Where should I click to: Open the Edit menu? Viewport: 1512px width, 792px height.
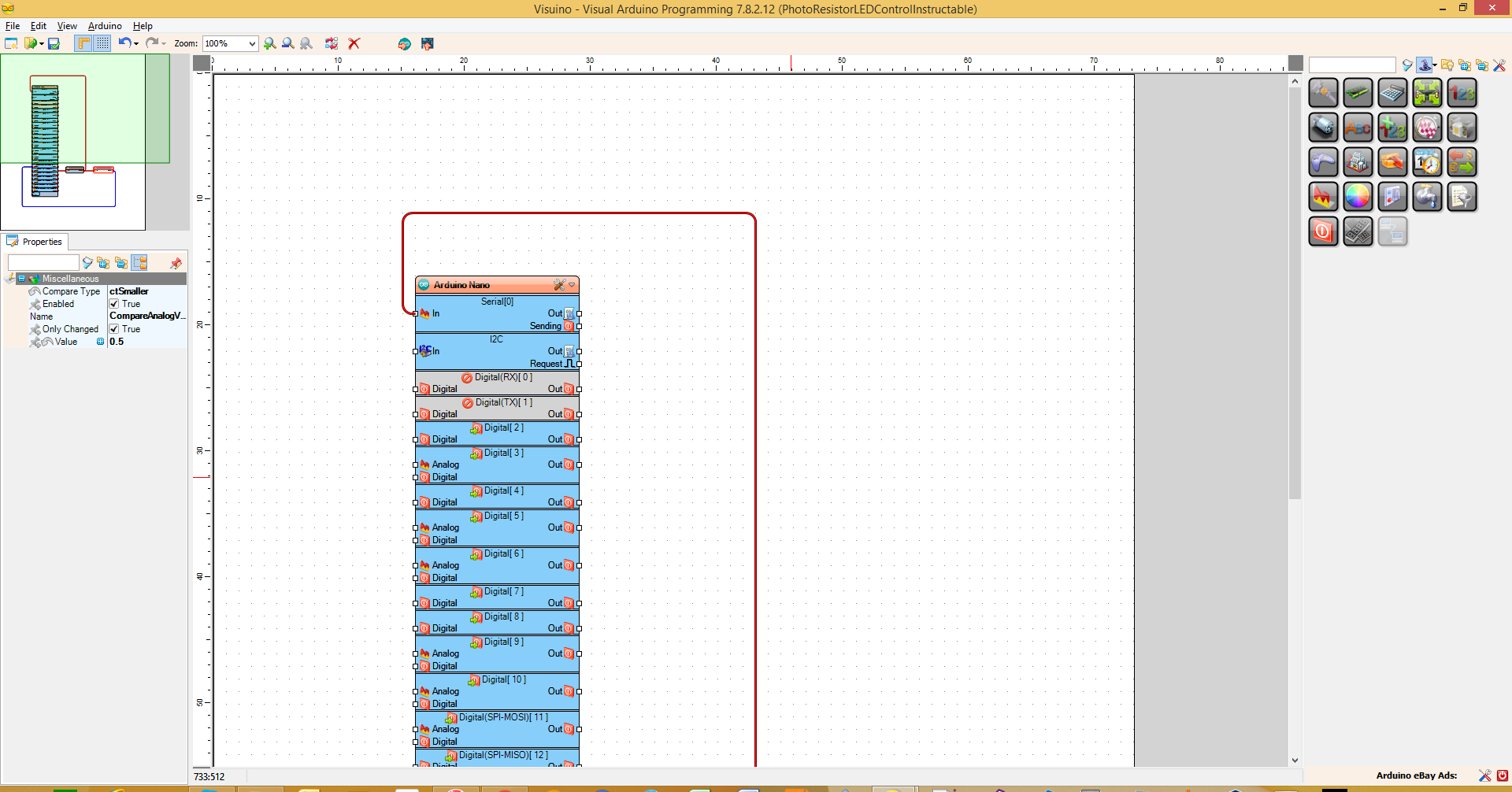(x=39, y=26)
